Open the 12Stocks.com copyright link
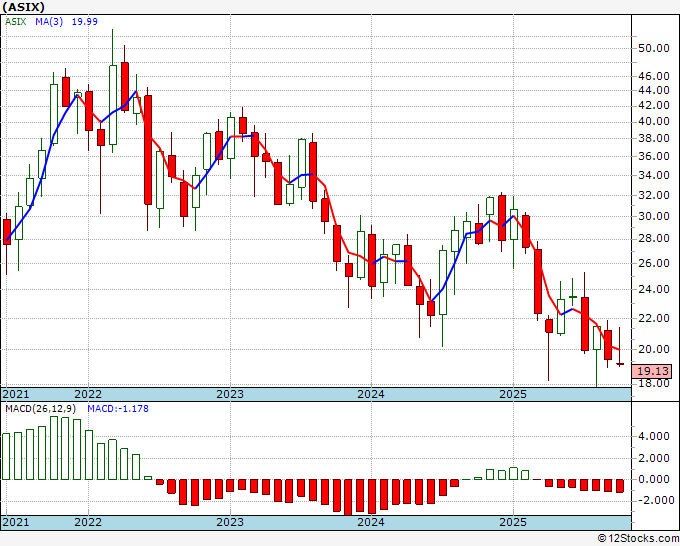The height and width of the screenshot is (546, 680). [x=638, y=539]
